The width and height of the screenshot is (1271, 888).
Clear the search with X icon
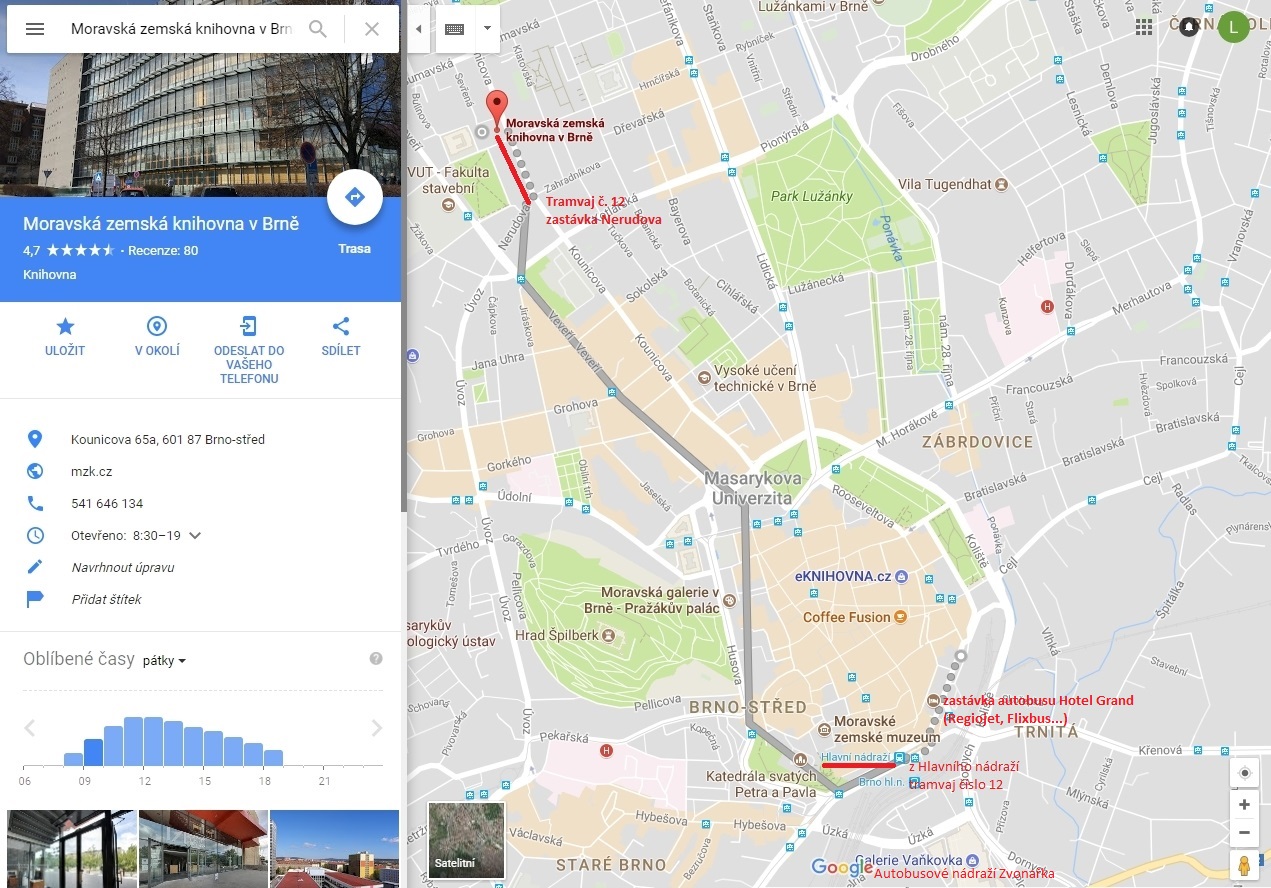[372, 29]
